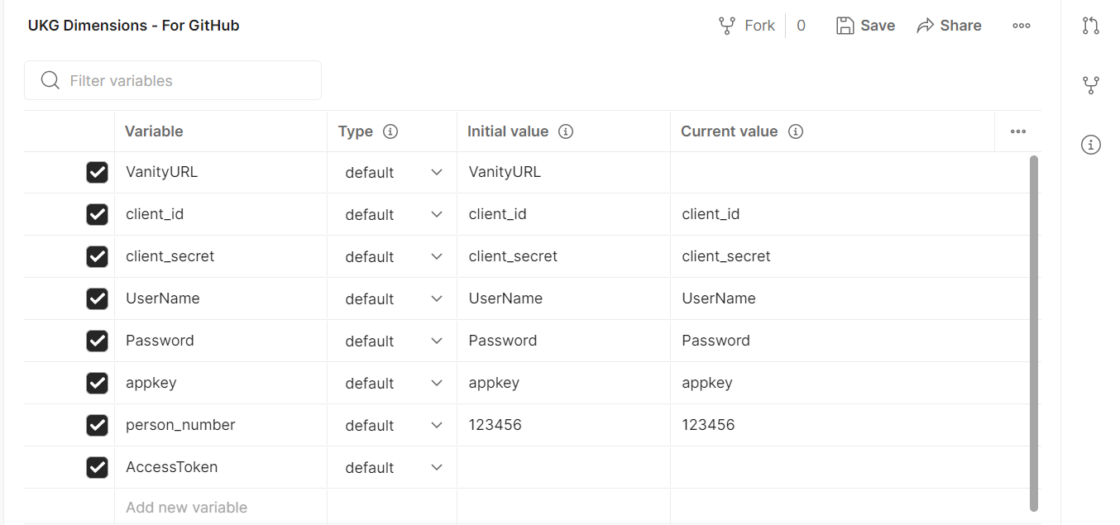Uncheck the person_number variable checkbox
This screenshot has width=1120, height=525.
pos(97,425)
